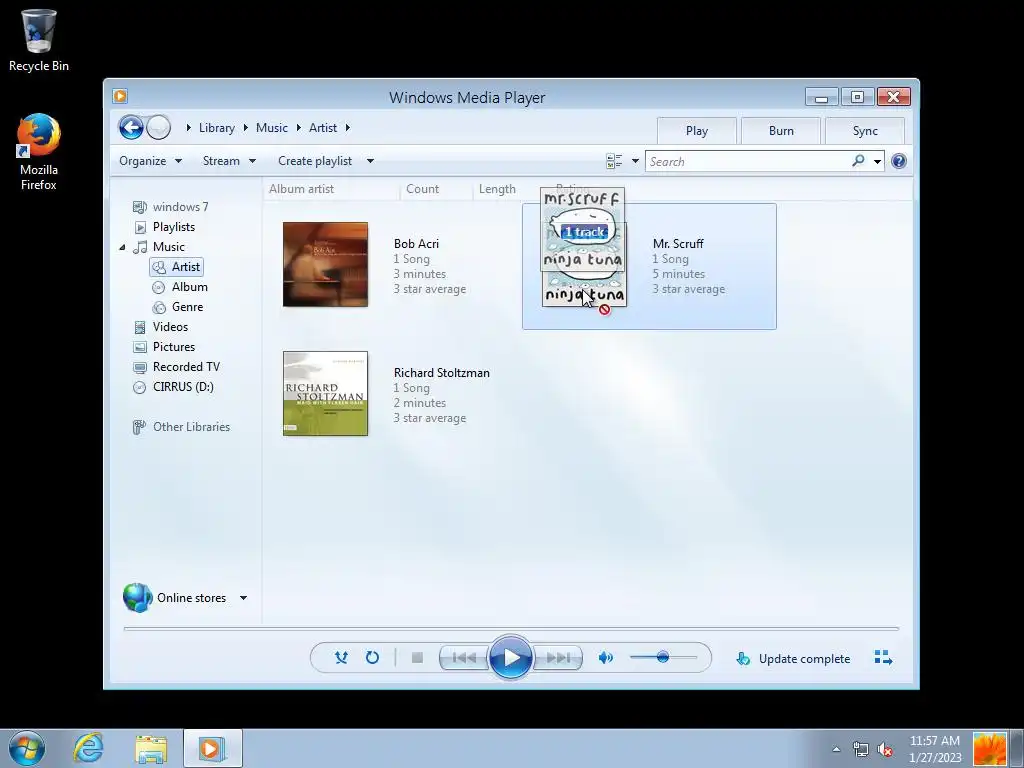Go back with the blue Back arrow
1024x768 pixels.
coord(131,127)
